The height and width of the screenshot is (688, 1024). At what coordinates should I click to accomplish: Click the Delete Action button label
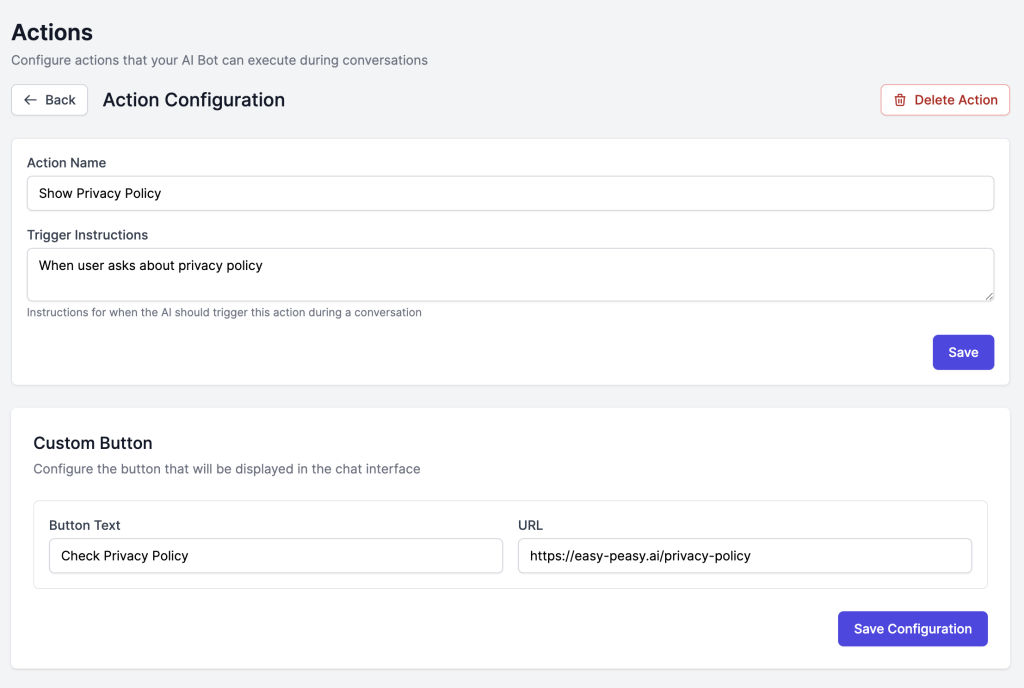(x=956, y=100)
